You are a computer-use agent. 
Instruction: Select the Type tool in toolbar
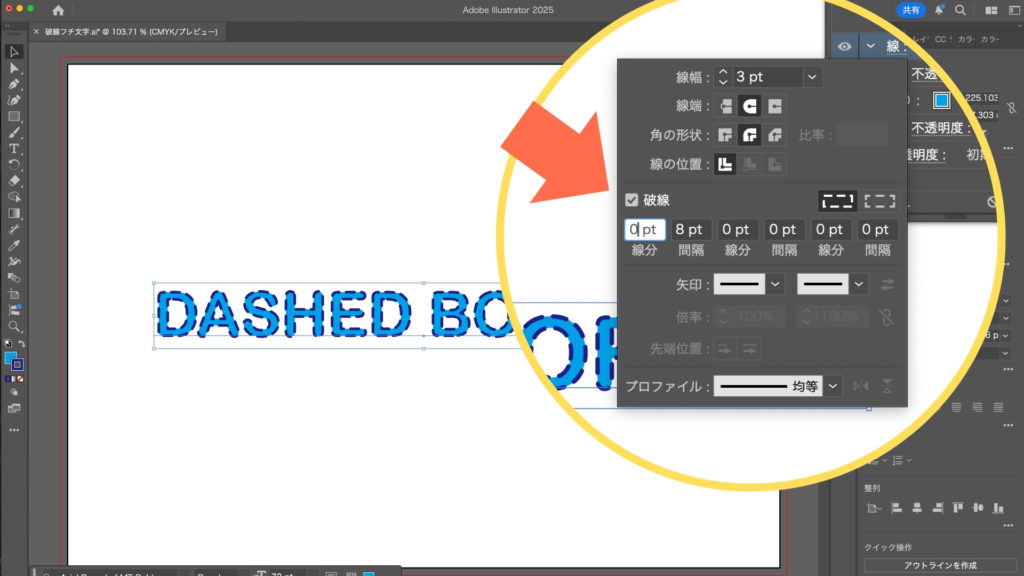point(14,149)
